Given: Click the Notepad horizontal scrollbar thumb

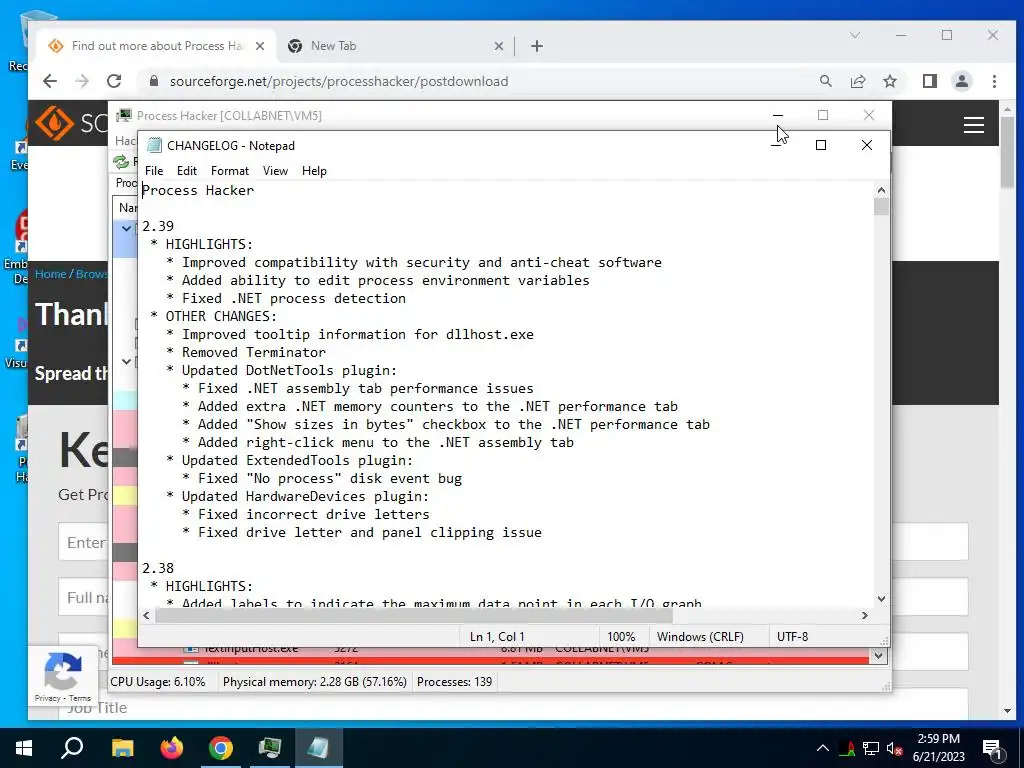Looking at the screenshot, I should pyautogui.click(x=414, y=615).
